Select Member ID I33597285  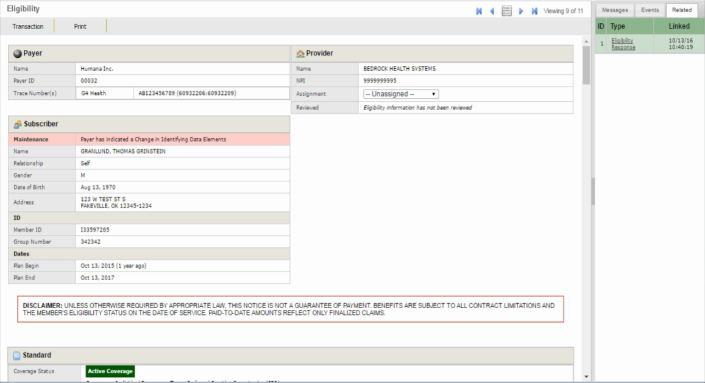click(95, 230)
